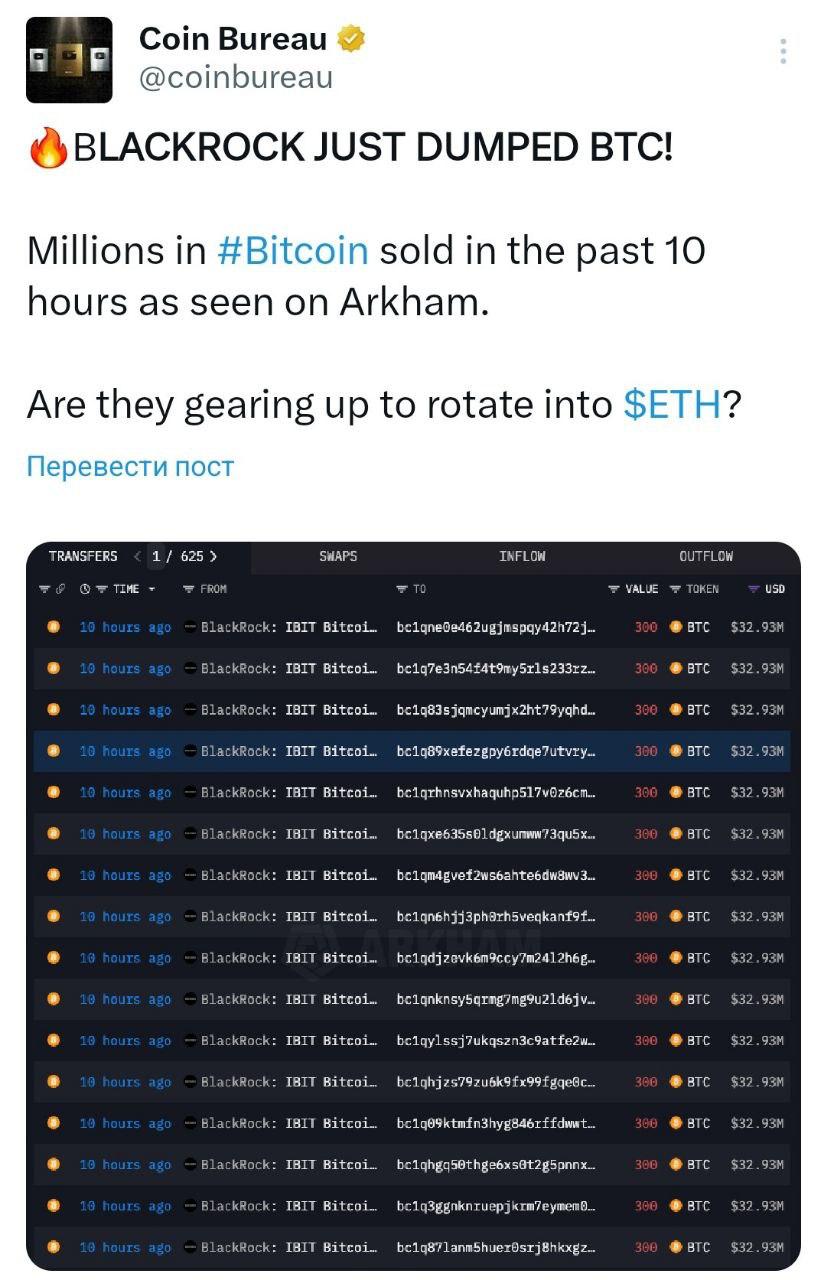Open Coin Bureau profile avatar
This screenshot has height=1280, width=826.
click(x=69, y=60)
